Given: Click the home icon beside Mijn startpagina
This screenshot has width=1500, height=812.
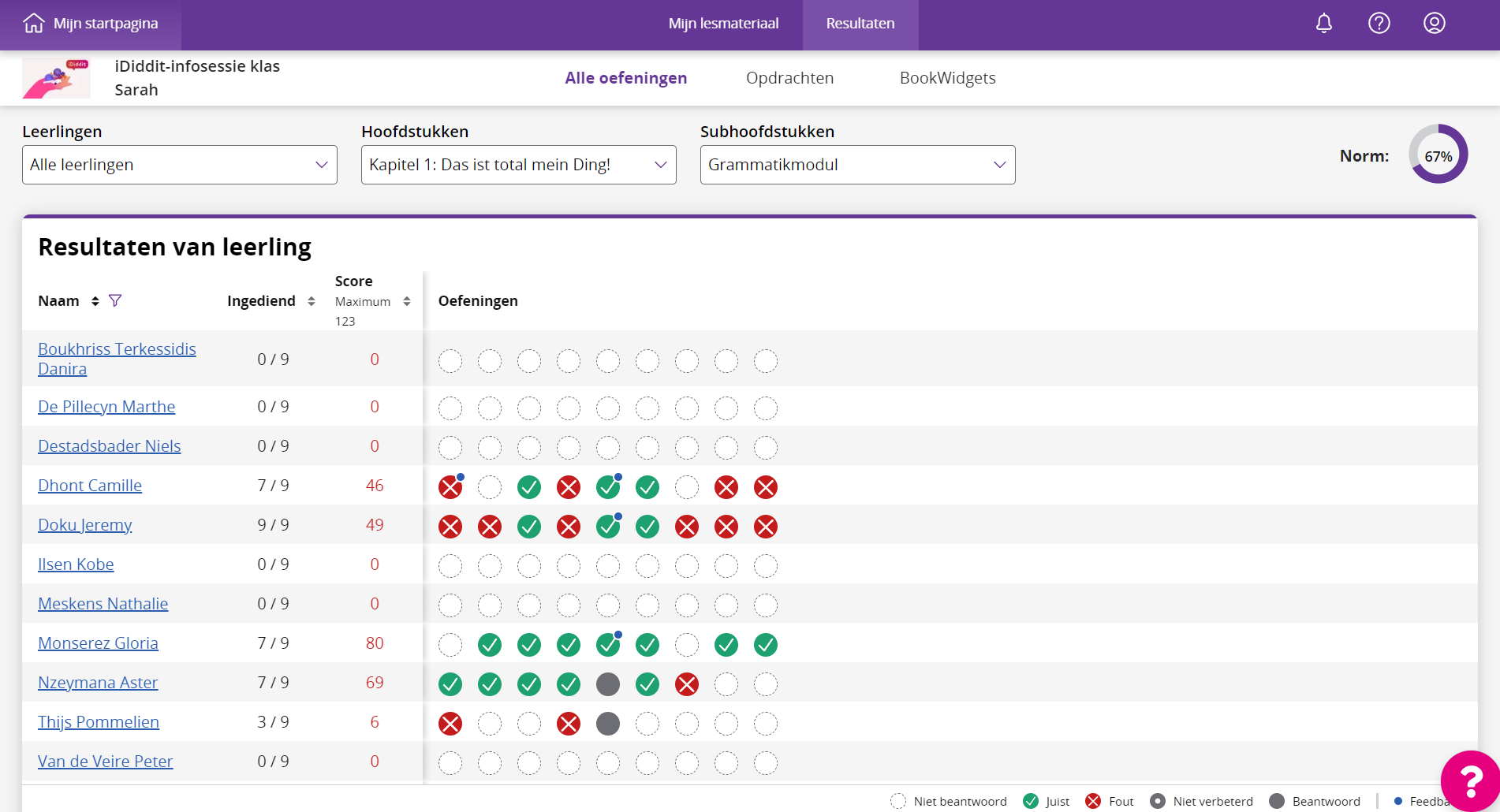Looking at the screenshot, I should [34, 24].
